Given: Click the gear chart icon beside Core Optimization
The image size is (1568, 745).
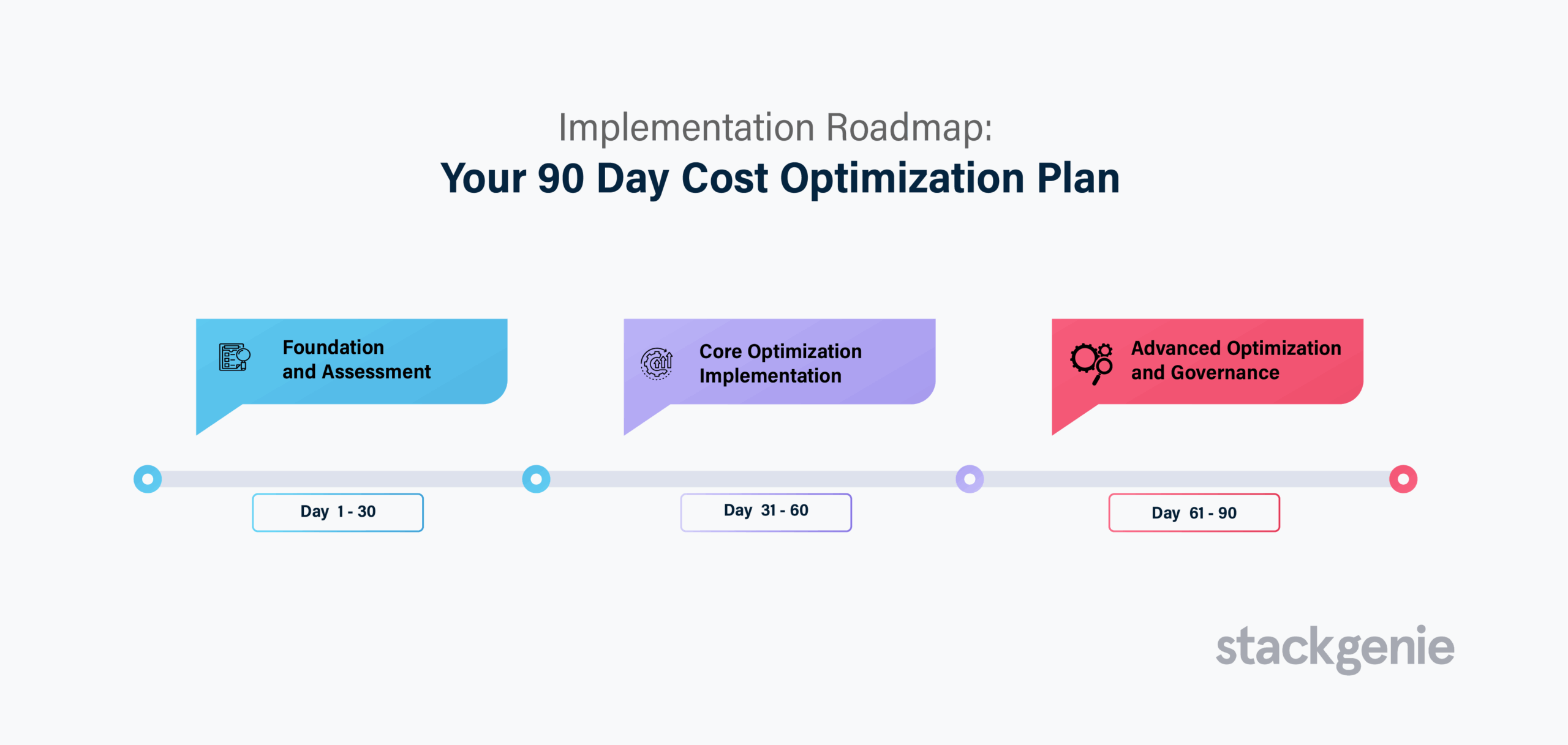Looking at the screenshot, I should click(657, 364).
